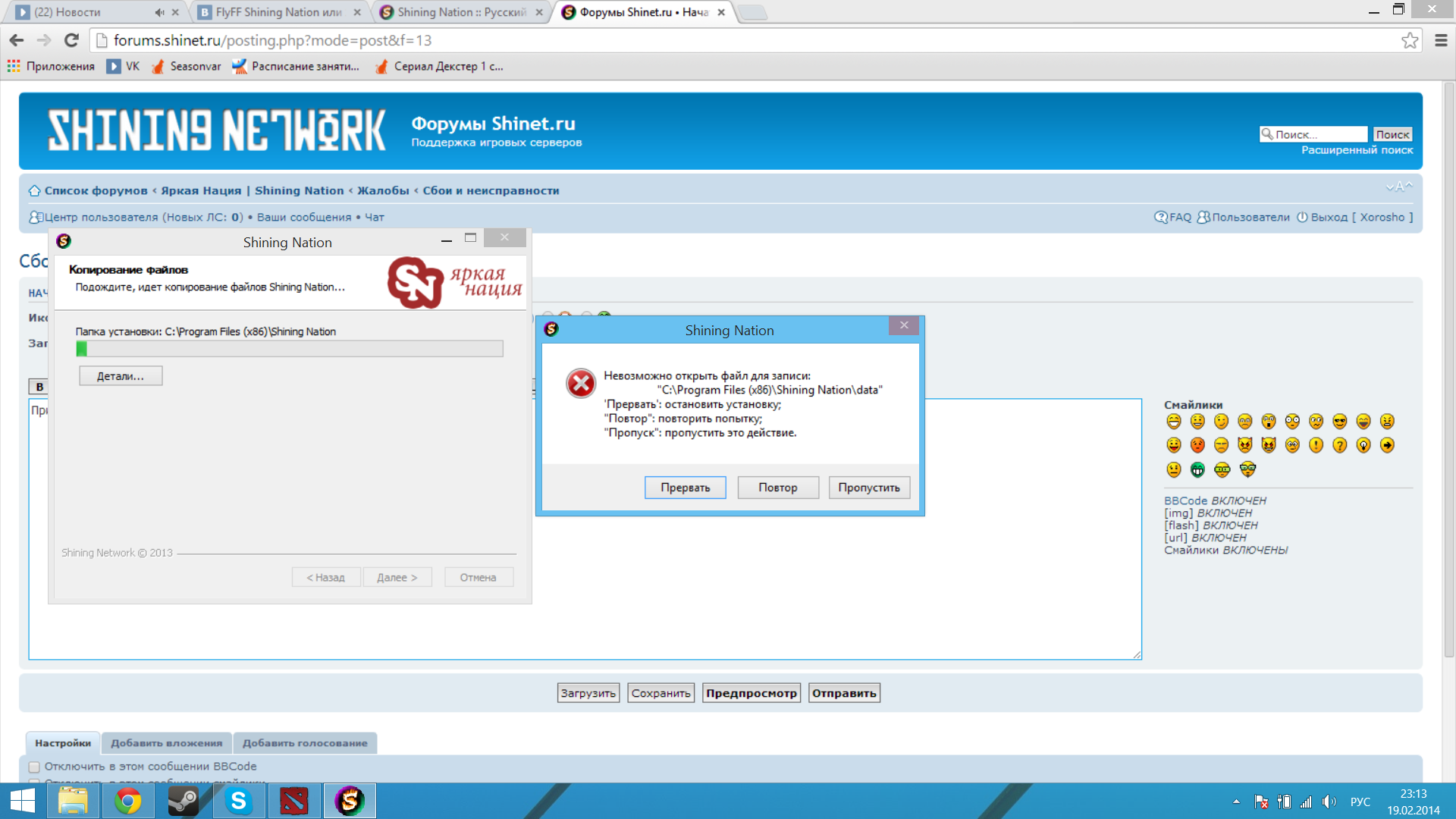This screenshot has height=819, width=1456.
Task: Bookmark page with the star icon
Action: [x=1410, y=40]
